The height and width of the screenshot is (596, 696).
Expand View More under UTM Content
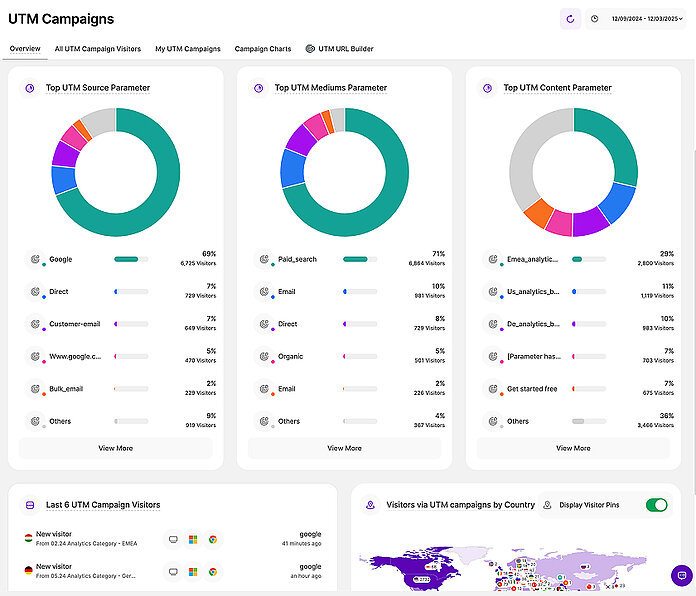573,448
